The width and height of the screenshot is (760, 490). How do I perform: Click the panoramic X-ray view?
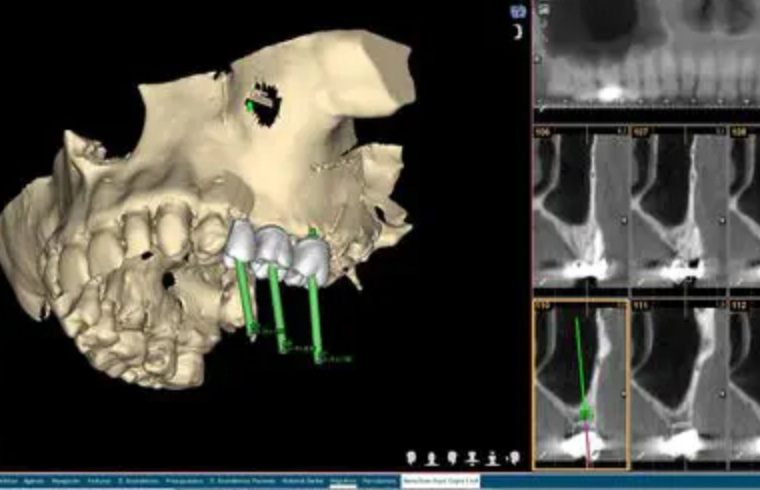[x=650, y=55]
